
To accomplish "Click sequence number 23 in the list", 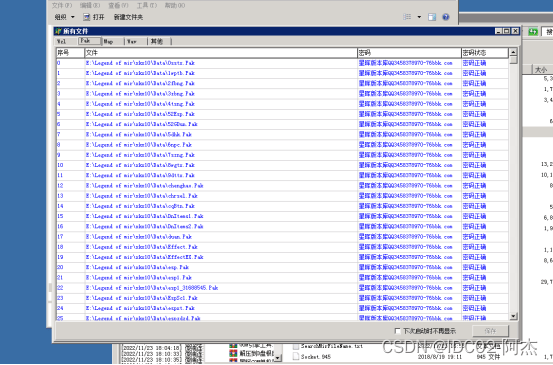I will (x=60, y=298).
